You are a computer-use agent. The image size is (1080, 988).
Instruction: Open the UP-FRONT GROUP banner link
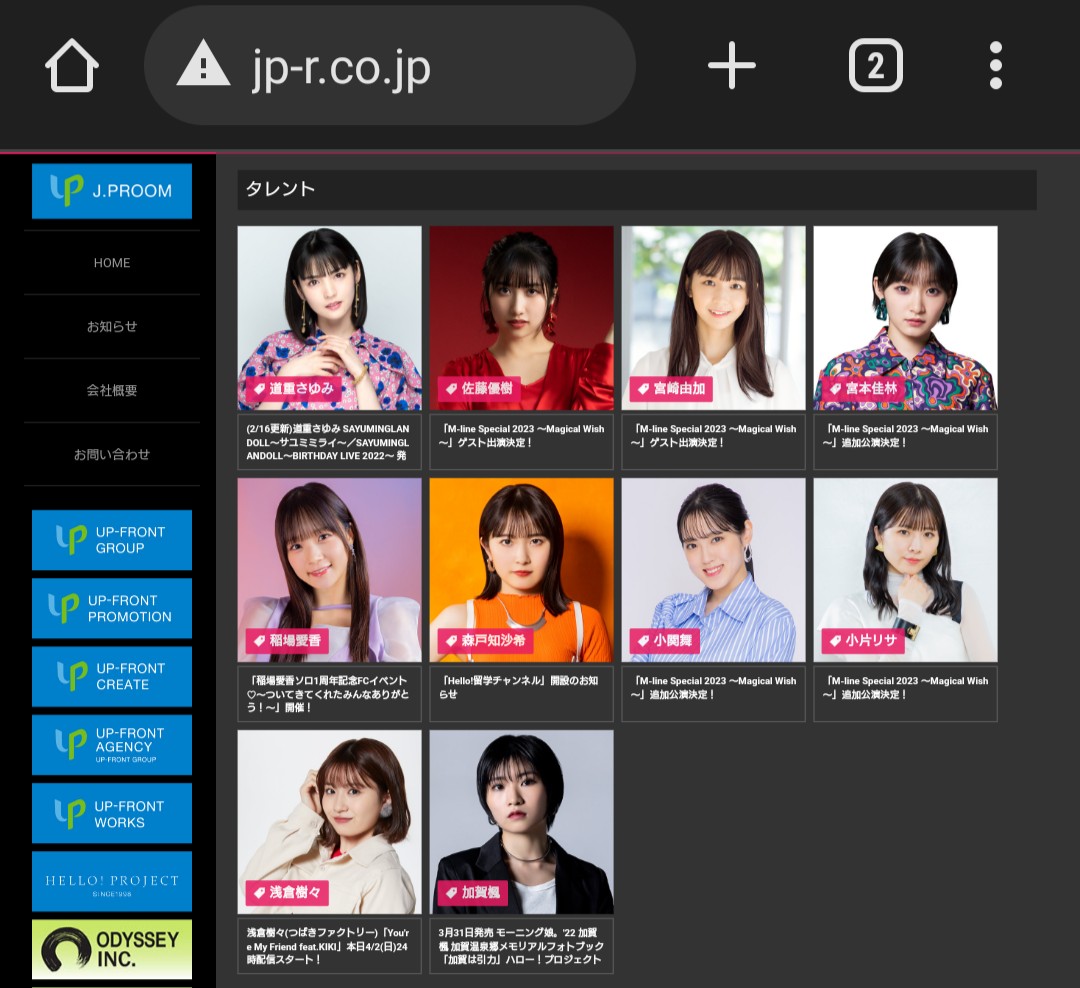[112, 540]
